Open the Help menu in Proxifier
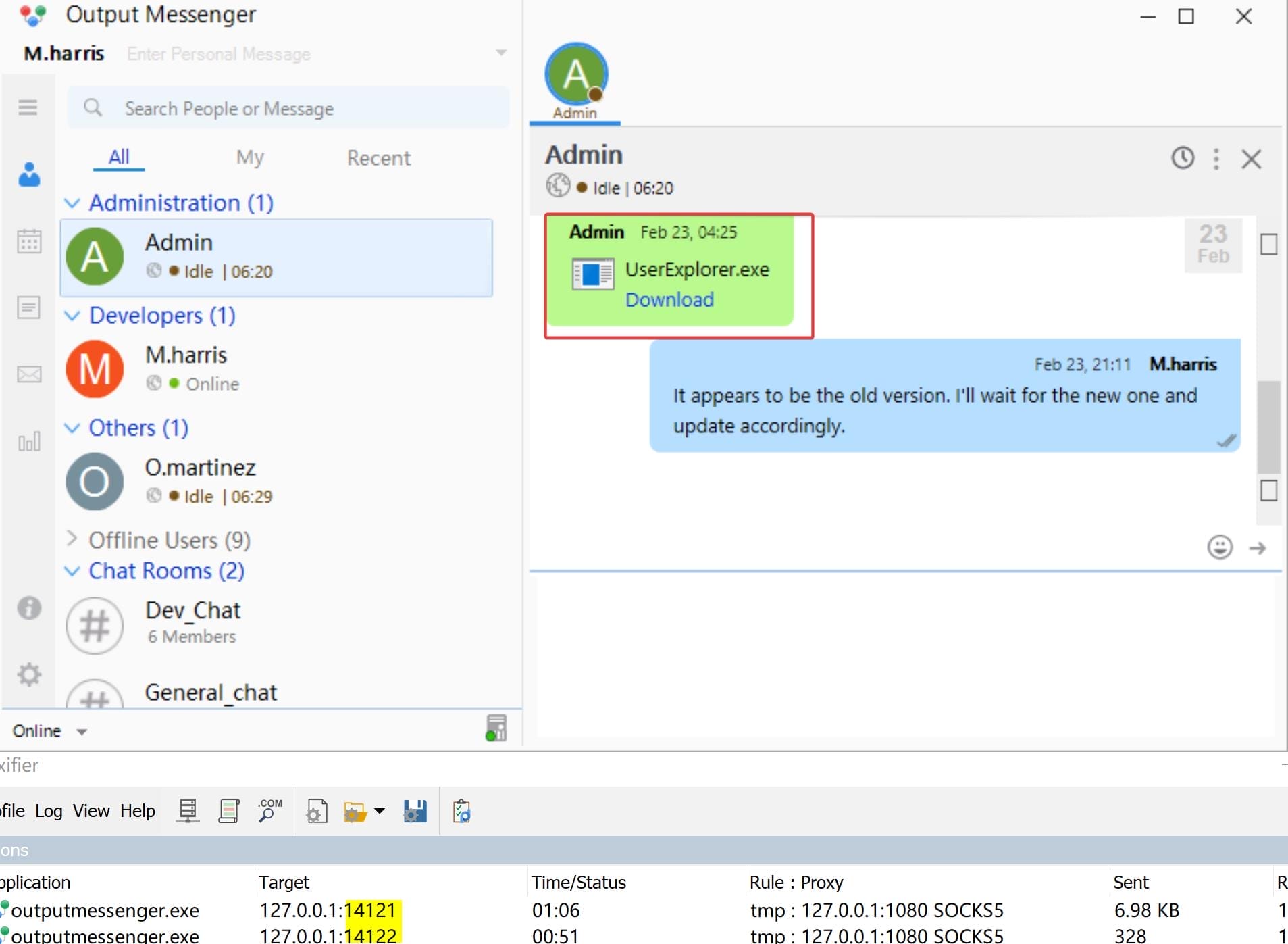Viewport: 1288px width, 944px height. 138,811
